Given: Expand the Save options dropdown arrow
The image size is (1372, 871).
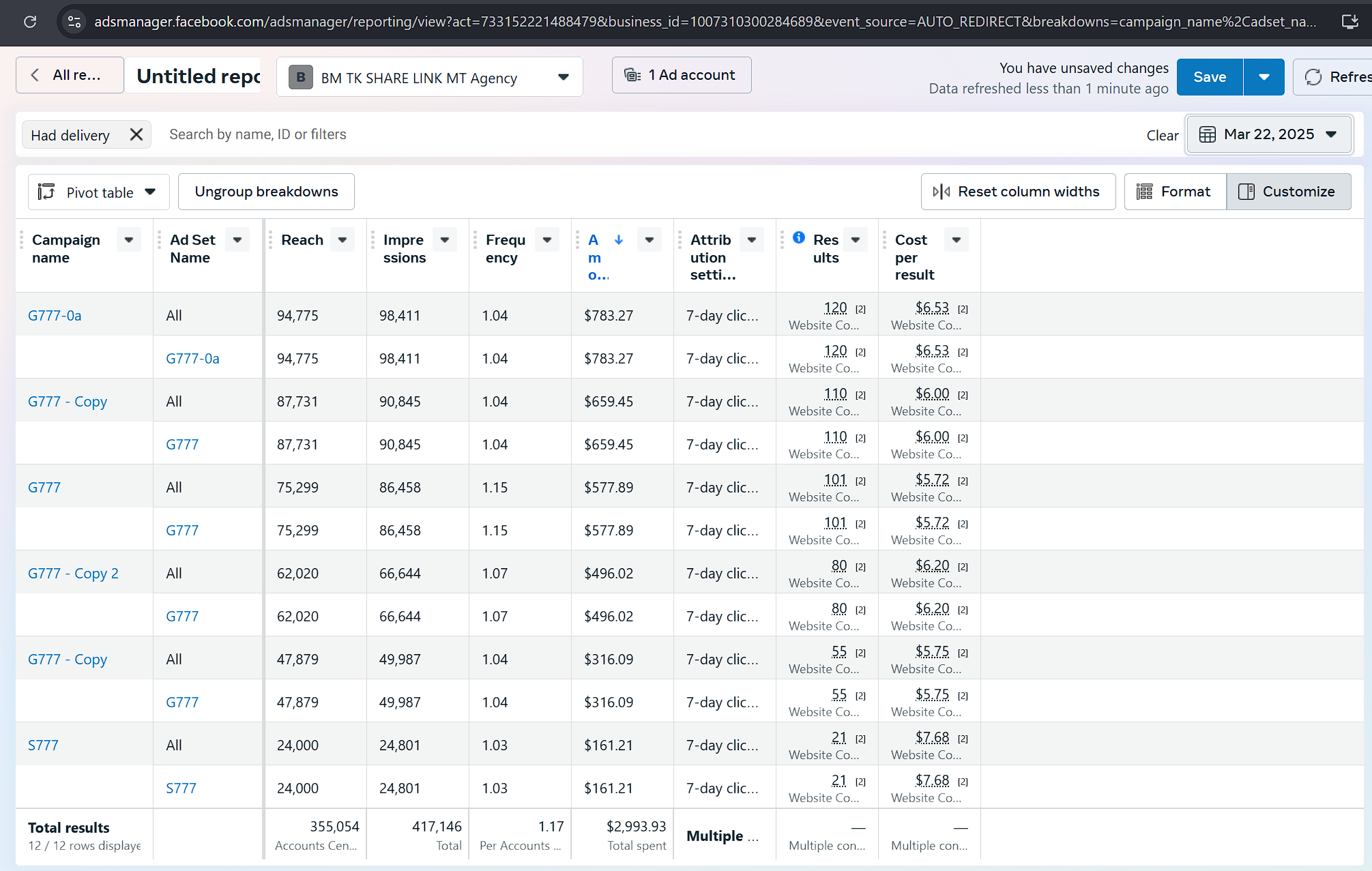Looking at the screenshot, I should tap(1264, 77).
